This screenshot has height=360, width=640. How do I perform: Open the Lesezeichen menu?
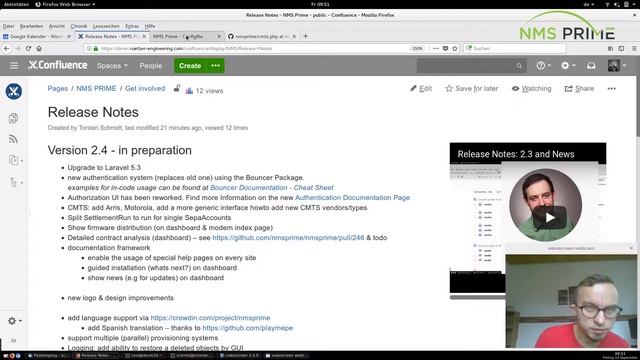click(106, 26)
